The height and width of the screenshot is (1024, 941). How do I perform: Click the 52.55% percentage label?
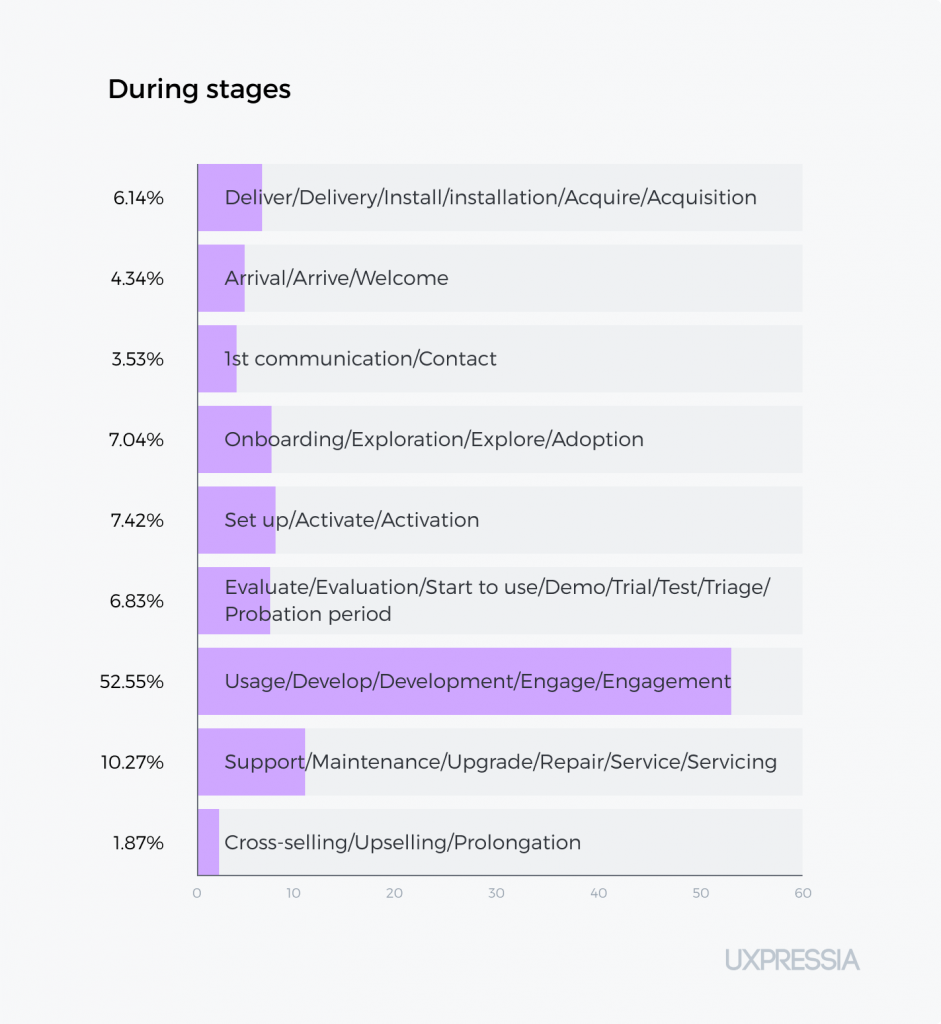pyautogui.click(x=131, y=682)
